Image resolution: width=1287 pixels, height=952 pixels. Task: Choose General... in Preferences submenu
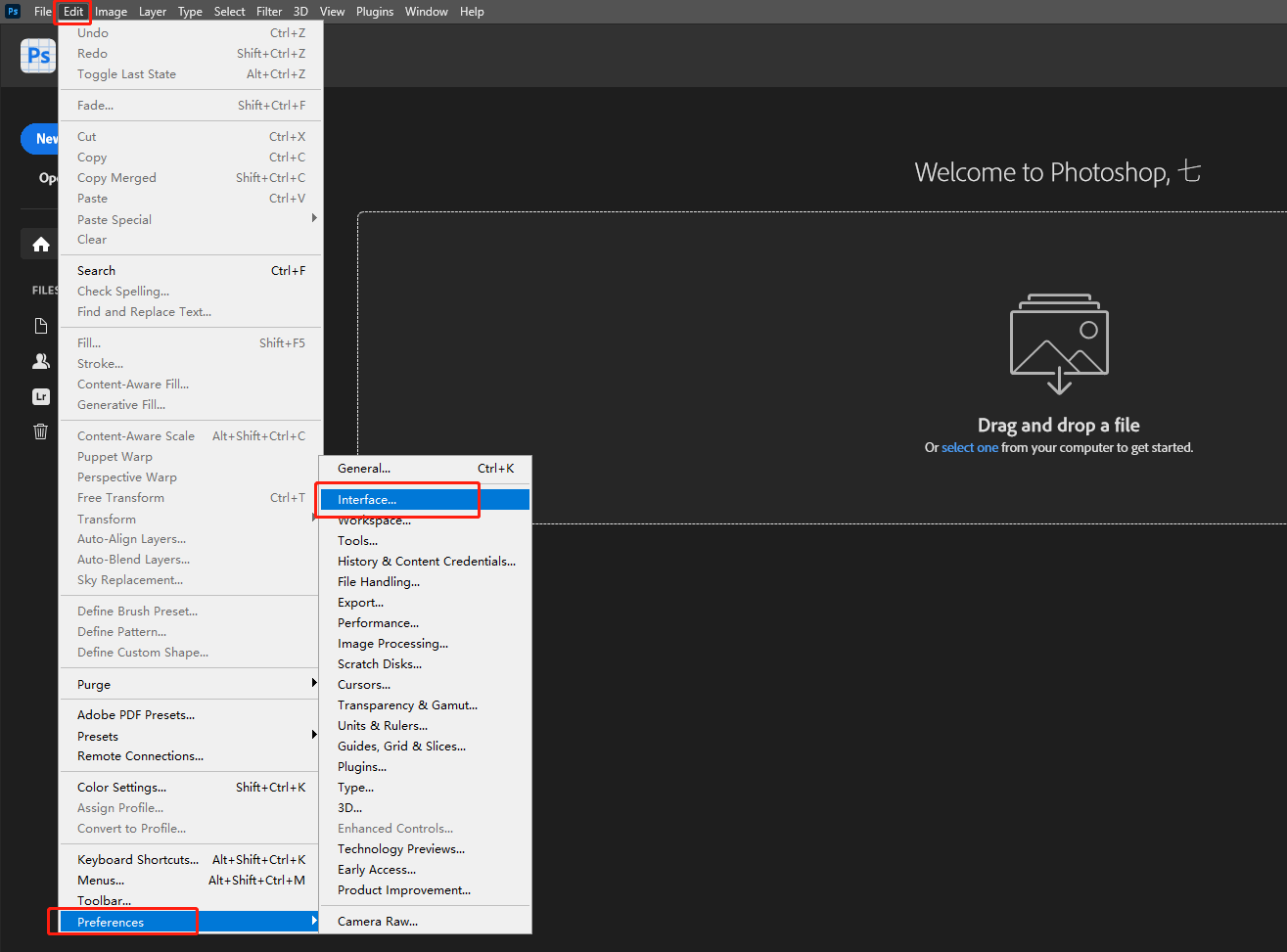425,468
